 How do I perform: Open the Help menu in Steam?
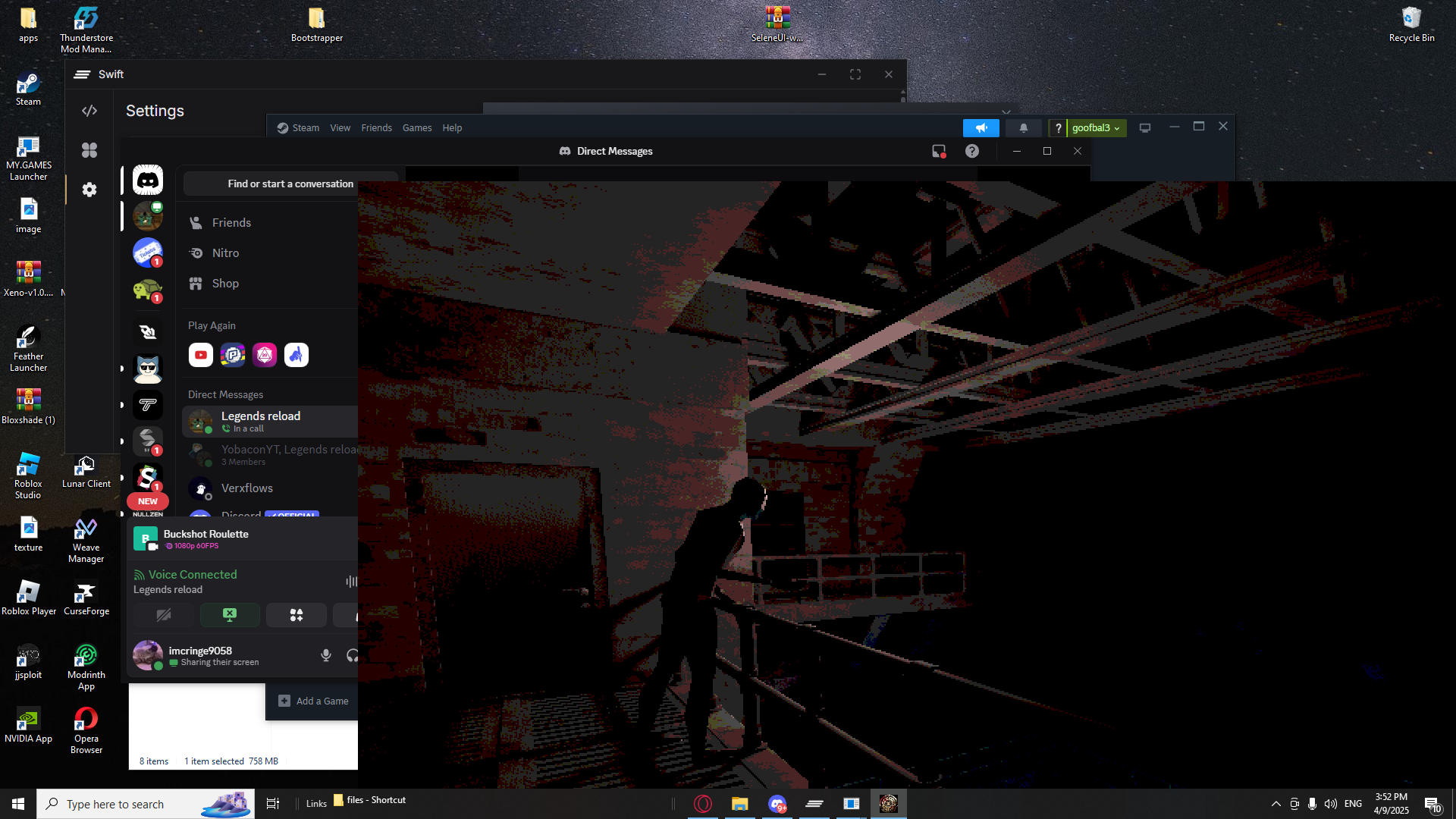tap(453, 128)
